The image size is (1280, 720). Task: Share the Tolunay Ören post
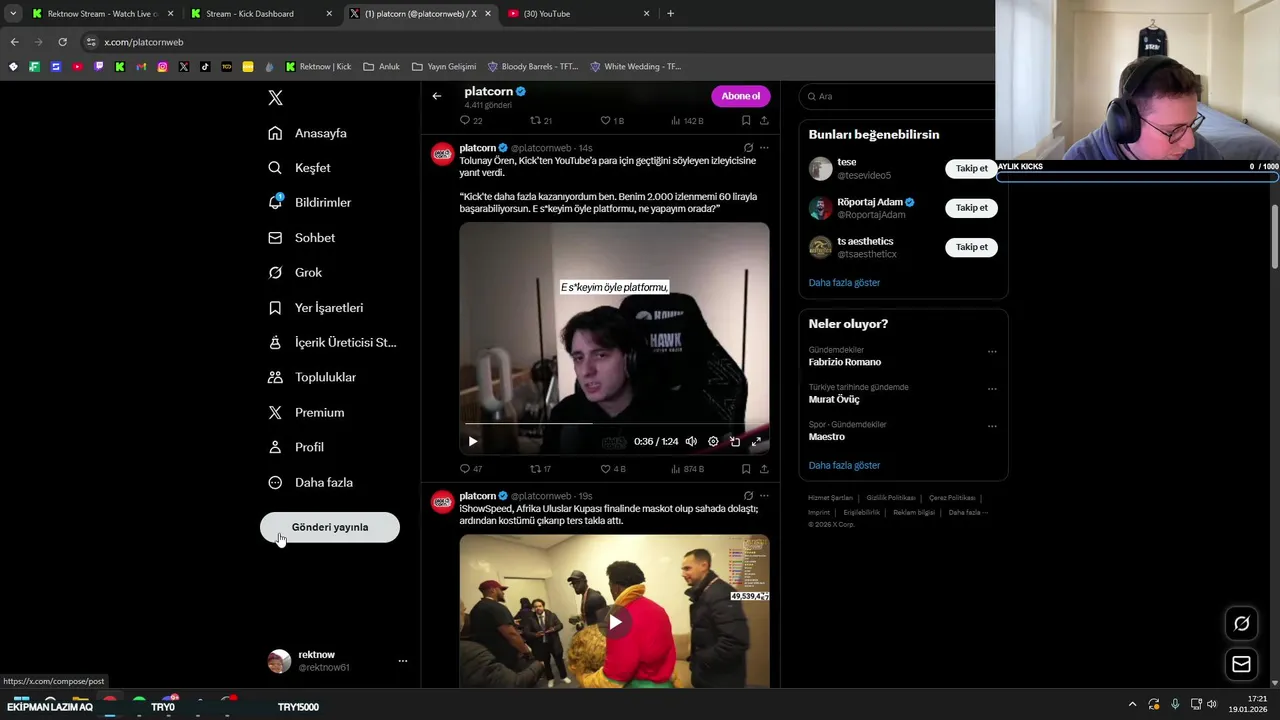(x=764, y=468)
